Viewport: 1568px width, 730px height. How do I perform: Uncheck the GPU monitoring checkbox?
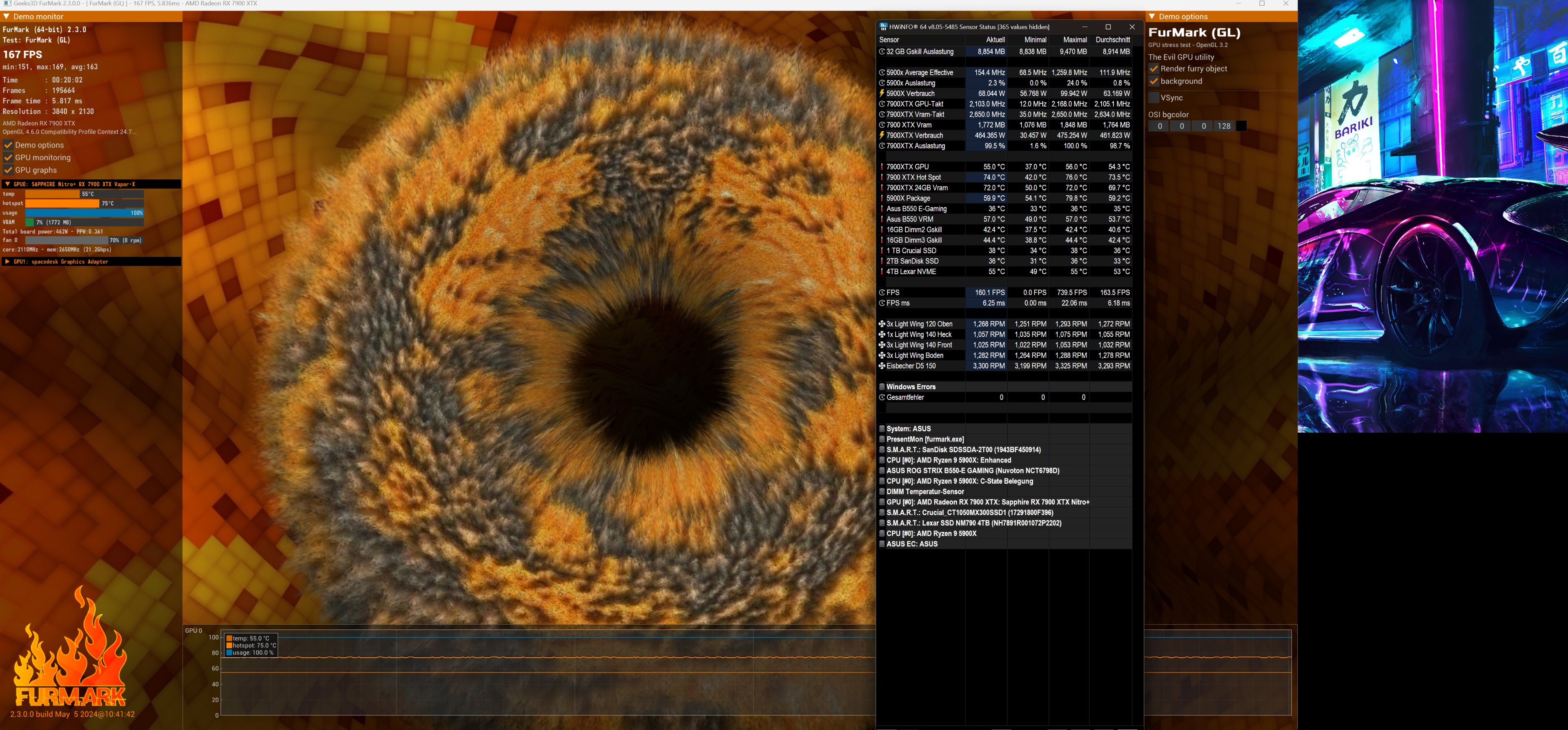tap(9, 158)
